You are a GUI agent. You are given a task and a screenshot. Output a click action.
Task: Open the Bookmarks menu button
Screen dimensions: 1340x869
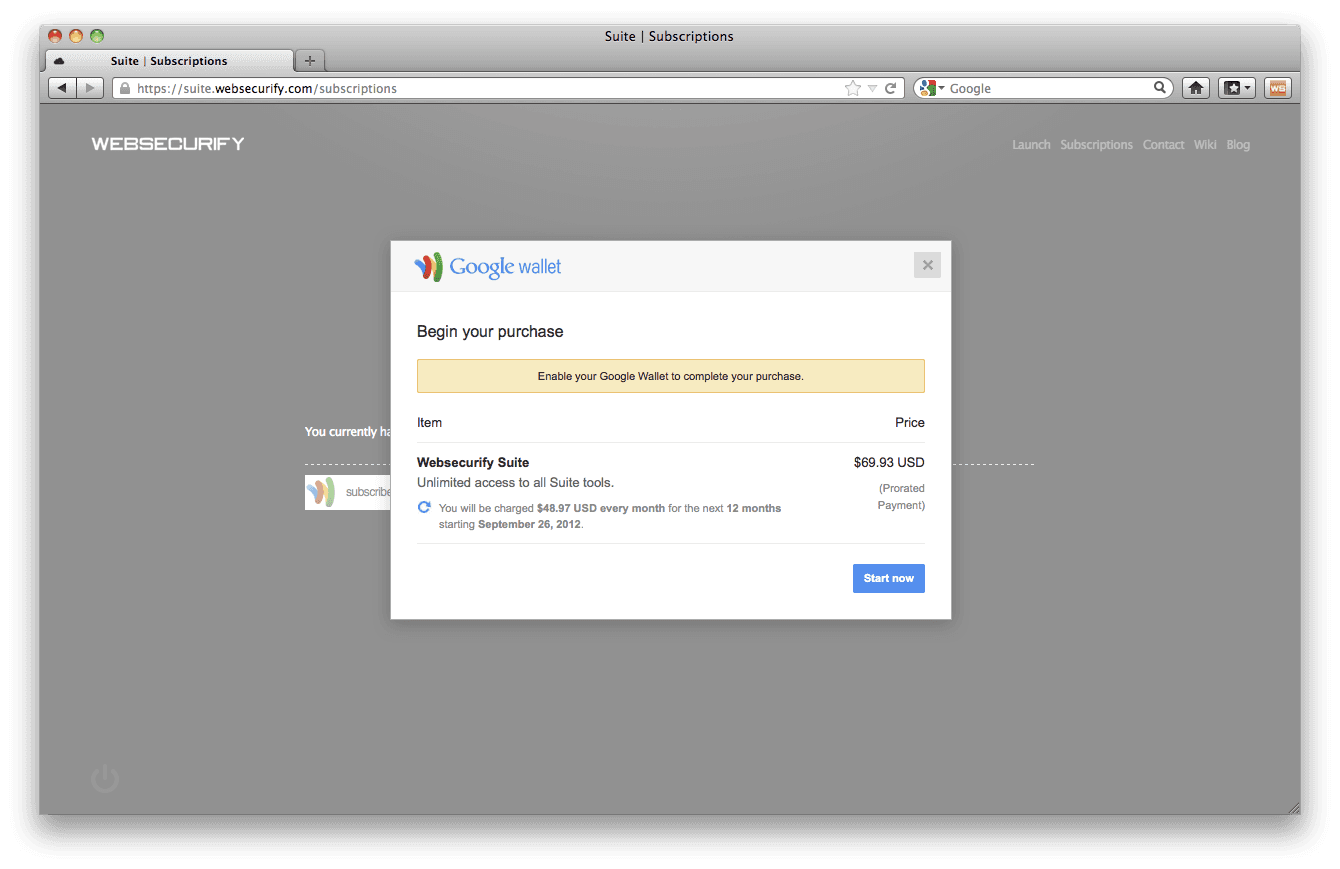coord(1237,88)
